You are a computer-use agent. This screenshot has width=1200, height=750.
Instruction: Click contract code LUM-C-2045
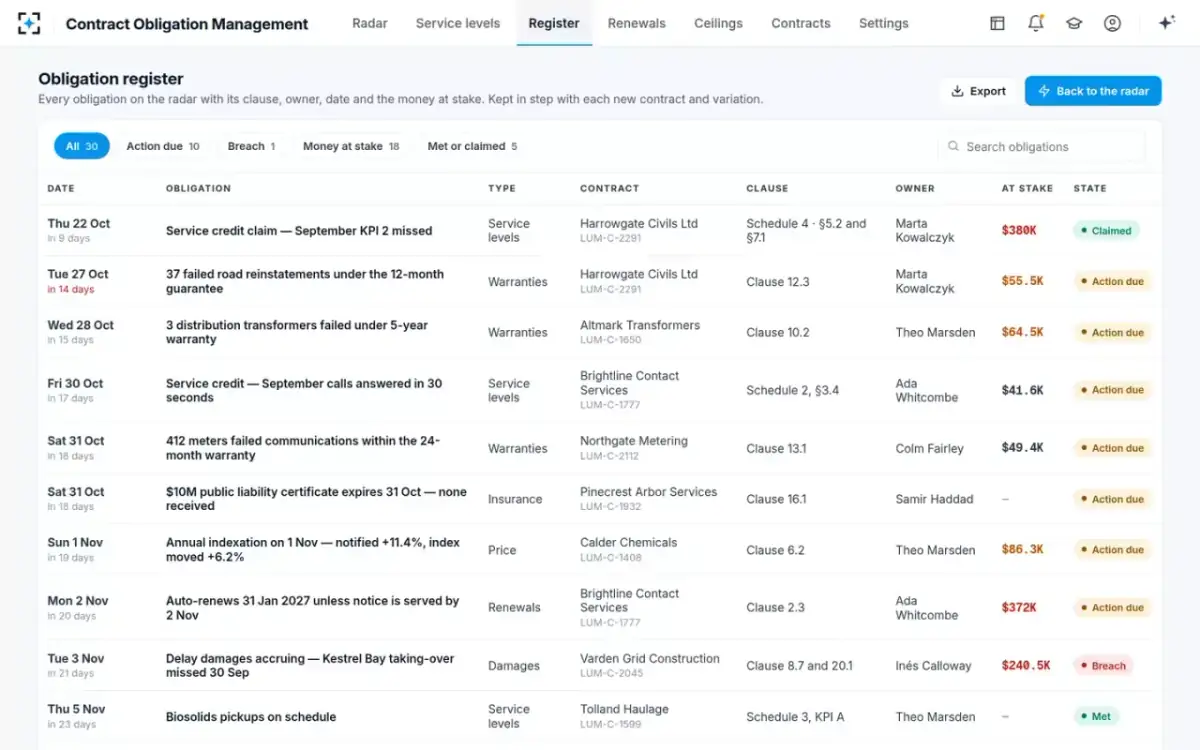(611, 674)
